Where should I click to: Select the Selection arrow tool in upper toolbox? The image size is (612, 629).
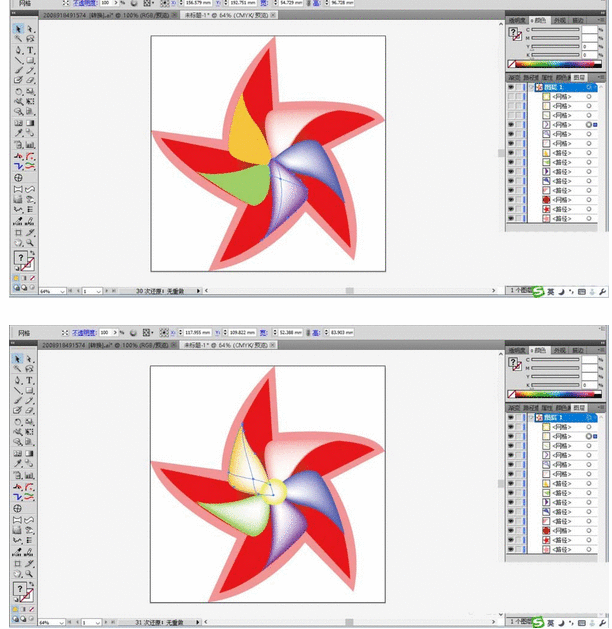coord(19,29)
